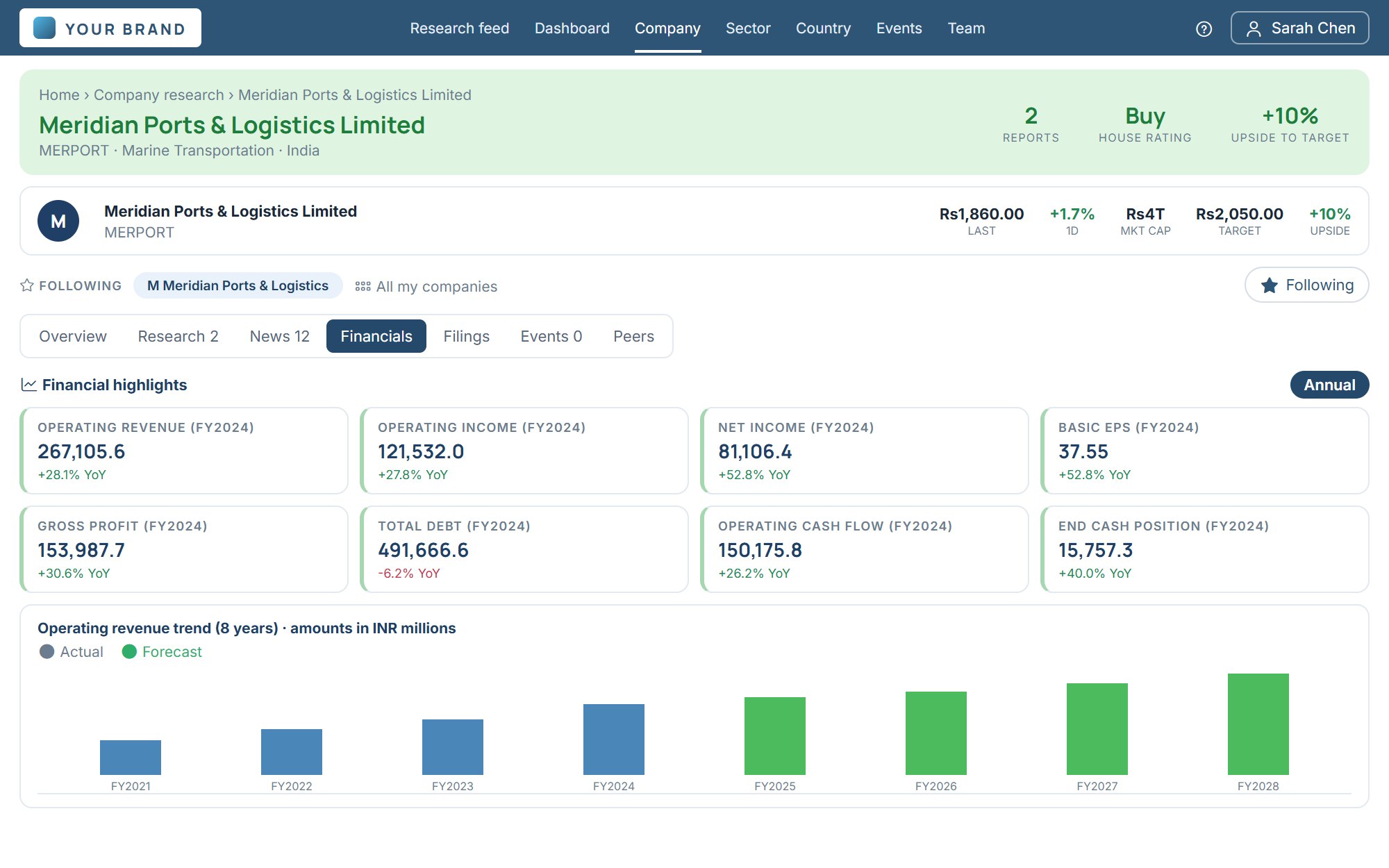Select the M Meridian Ports & Logistics chip
The height and width of the screenshot is (868, 1389).
coord(238,285)
